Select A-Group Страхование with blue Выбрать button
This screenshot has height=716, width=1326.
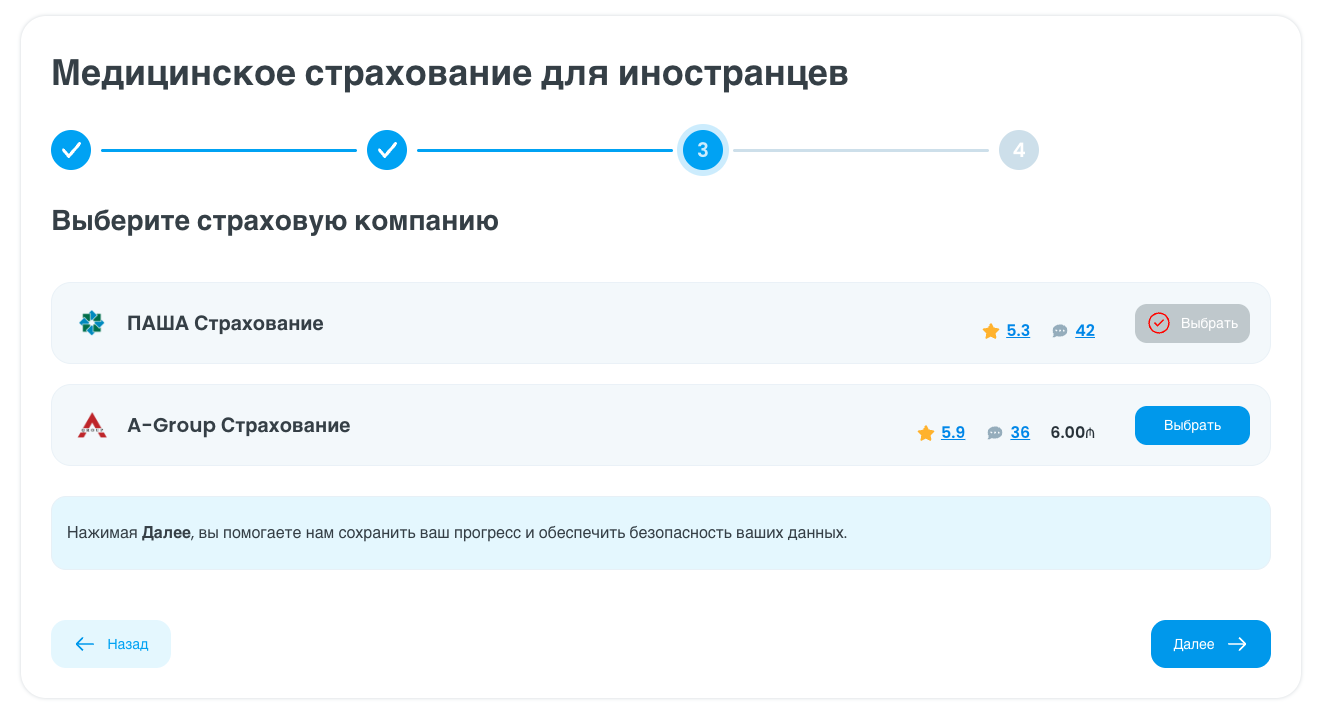point(1192,425)
